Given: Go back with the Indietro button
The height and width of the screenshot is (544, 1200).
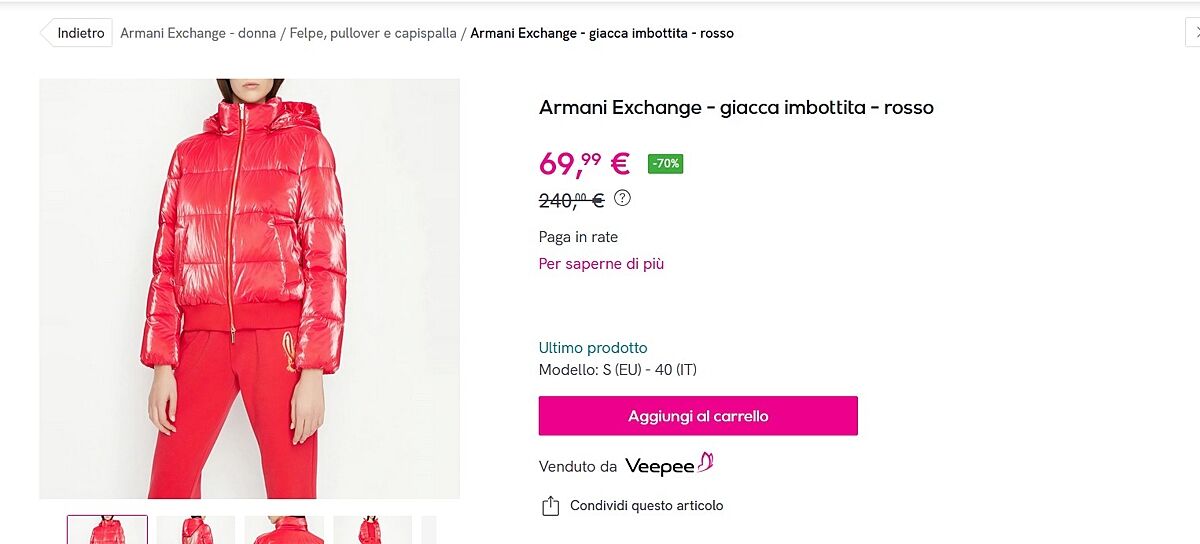Looking at the screenshot, I should tap(76, 33).
